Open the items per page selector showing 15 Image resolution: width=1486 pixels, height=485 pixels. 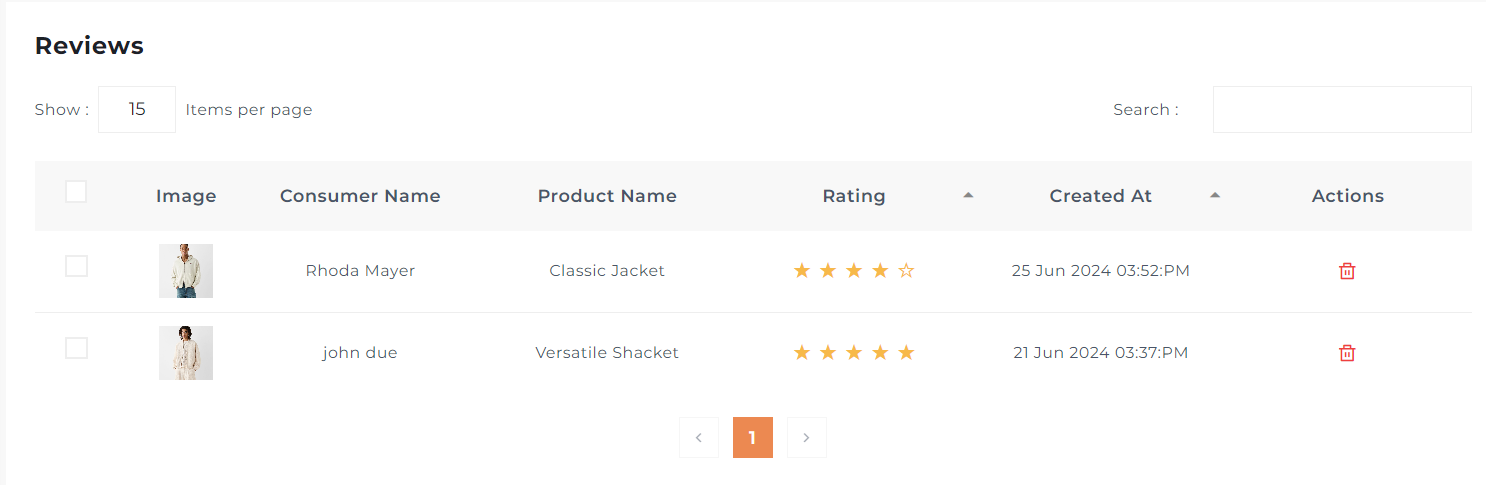pyautogui.click(x=137, y=109)
